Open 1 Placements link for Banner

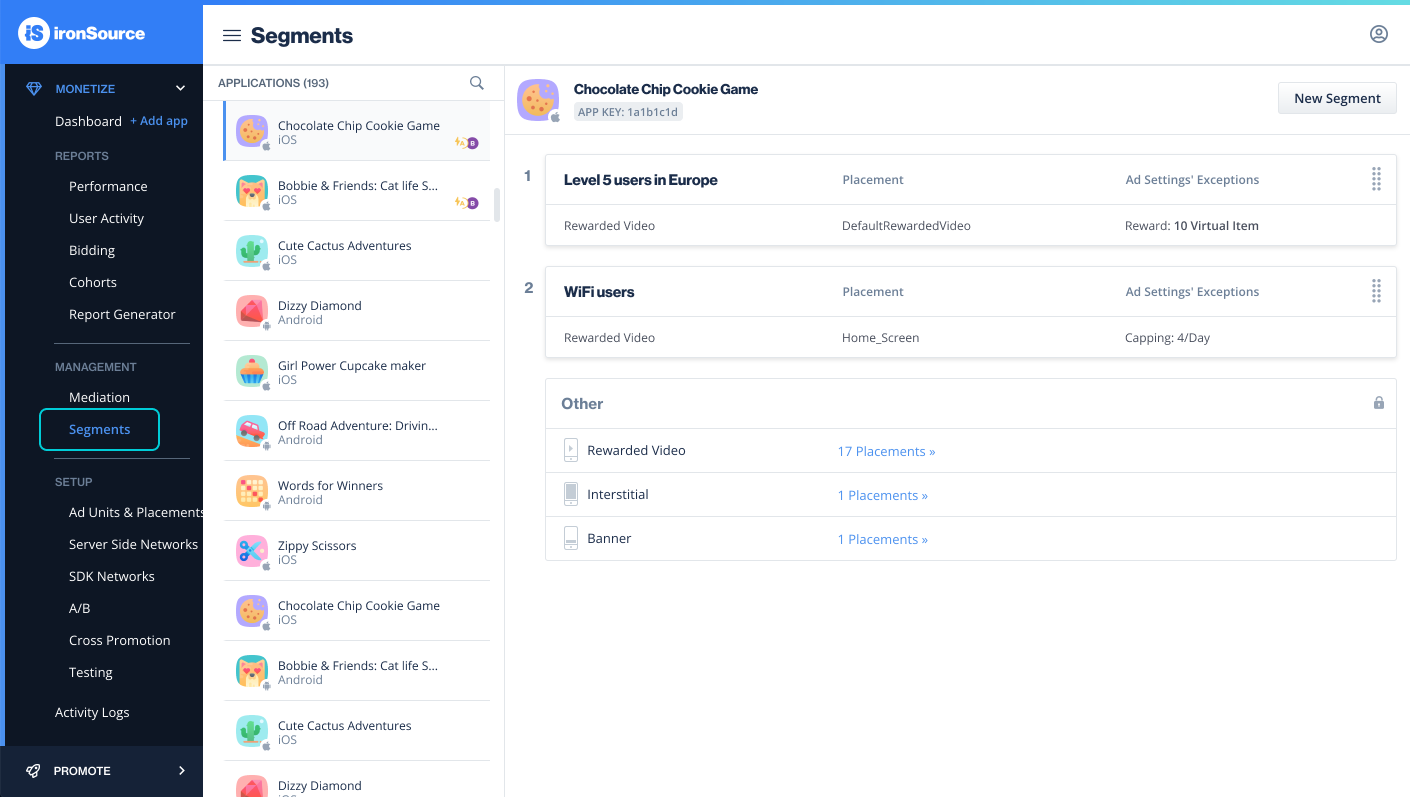point(883,539)
